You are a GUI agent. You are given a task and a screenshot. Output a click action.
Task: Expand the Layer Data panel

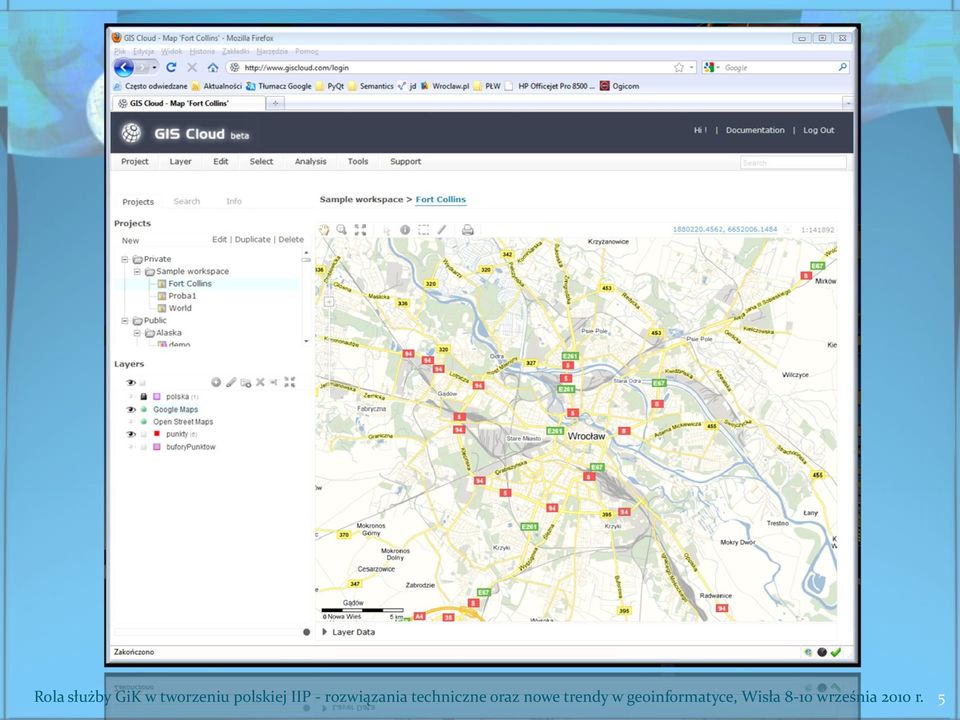point(325,632)
